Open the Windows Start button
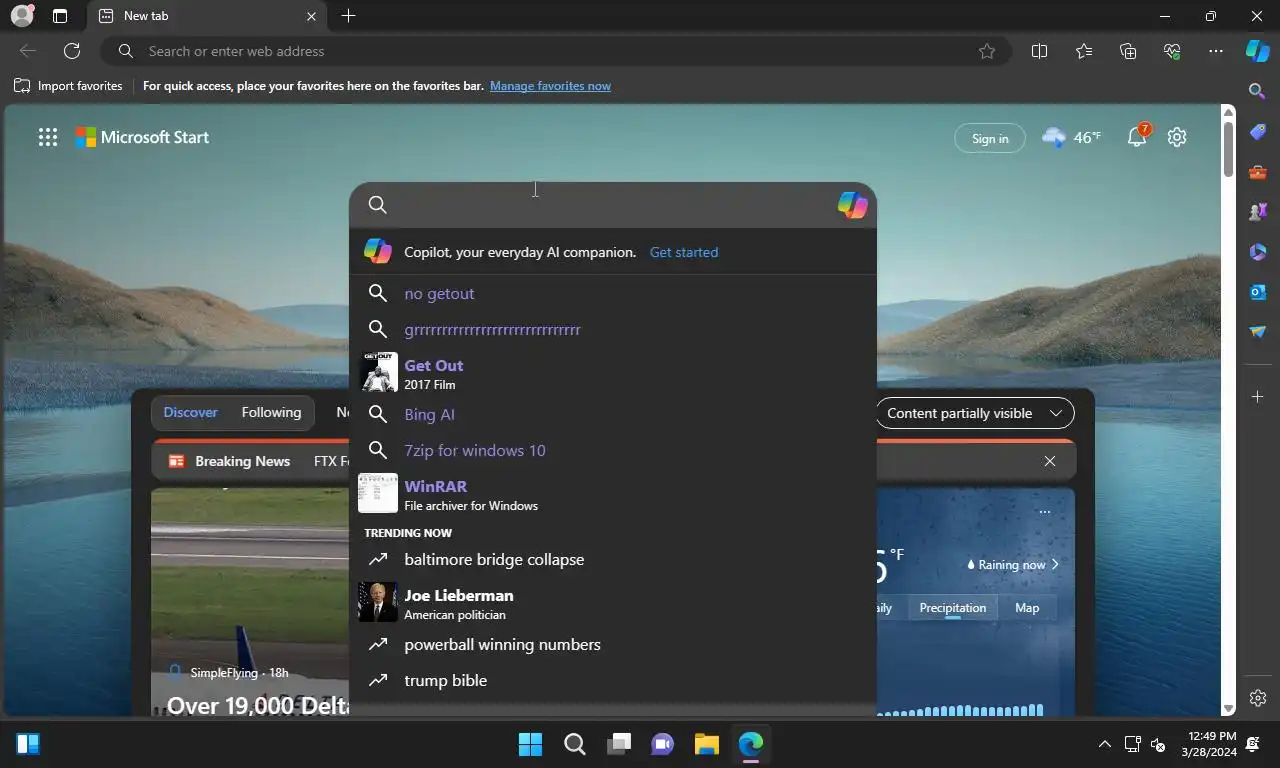The height and width of the screenshot is (768, 1280). [x=530, y=744]
